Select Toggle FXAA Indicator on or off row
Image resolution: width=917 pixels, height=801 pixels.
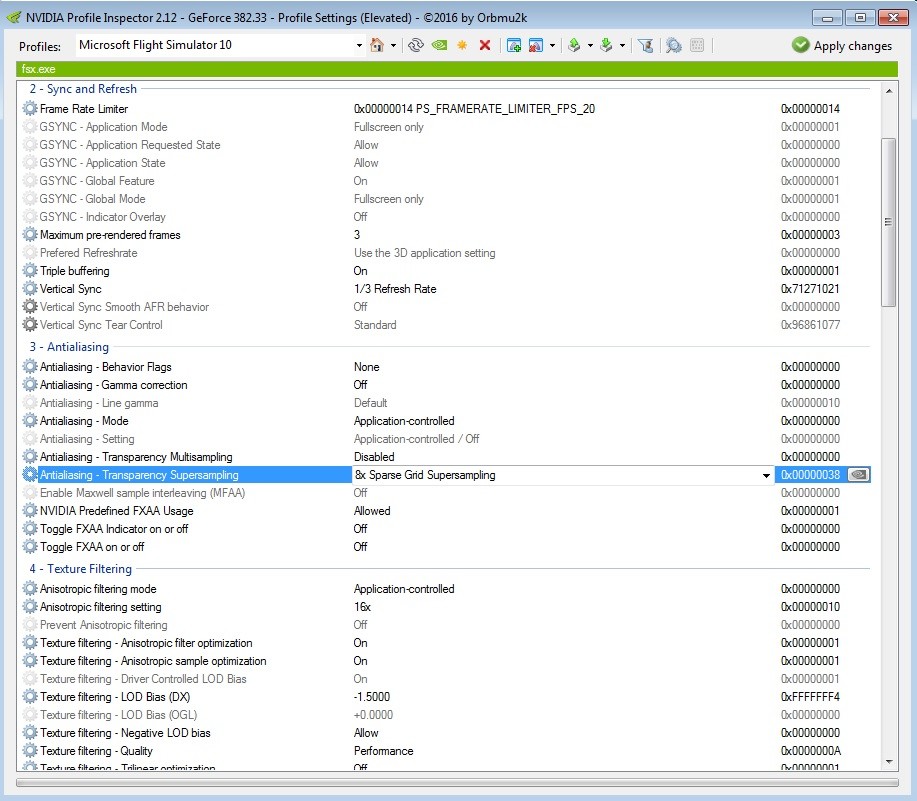[446, 529]
